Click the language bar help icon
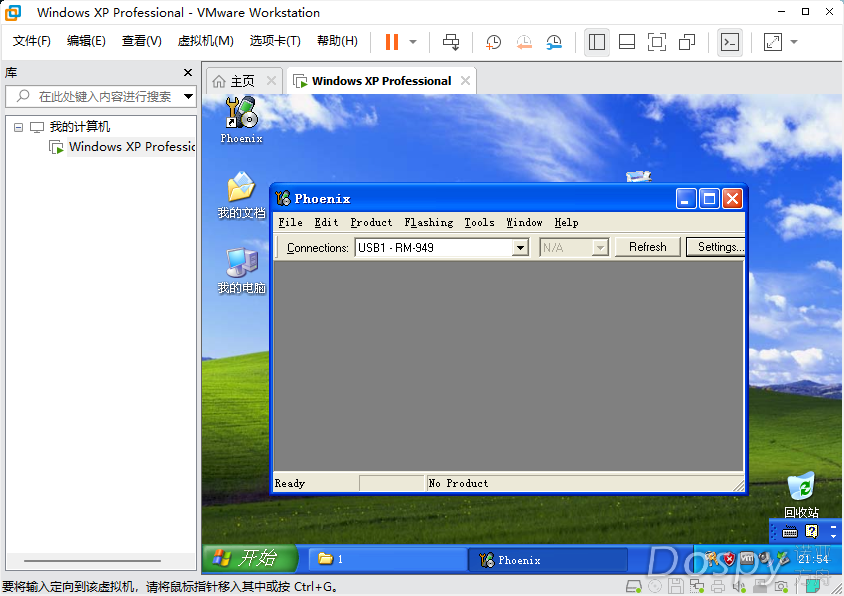The width and height of the screenshot is (844, 596). [812, 532]
